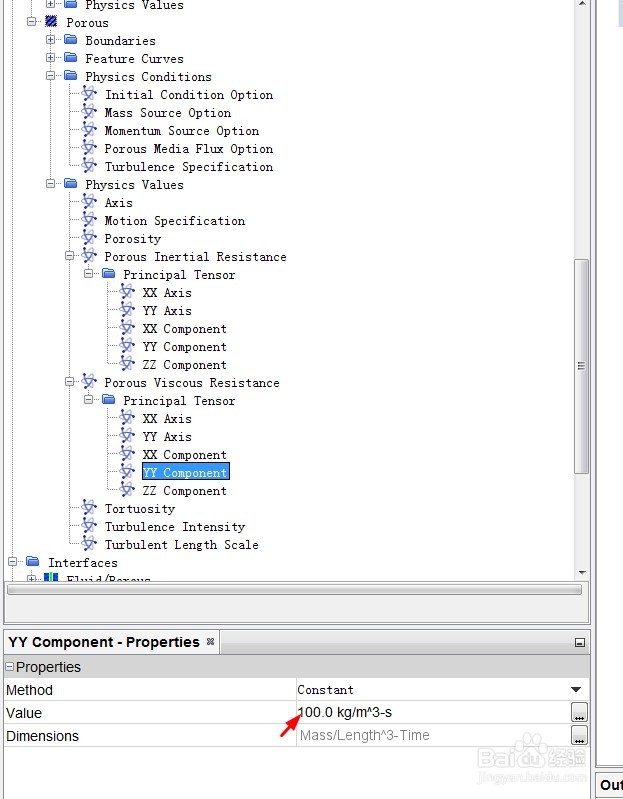This screenshot has width=623, height=799.
Task: Select XX Axis under Porous Viscous Resistance
Action: [x=167, y=419]
